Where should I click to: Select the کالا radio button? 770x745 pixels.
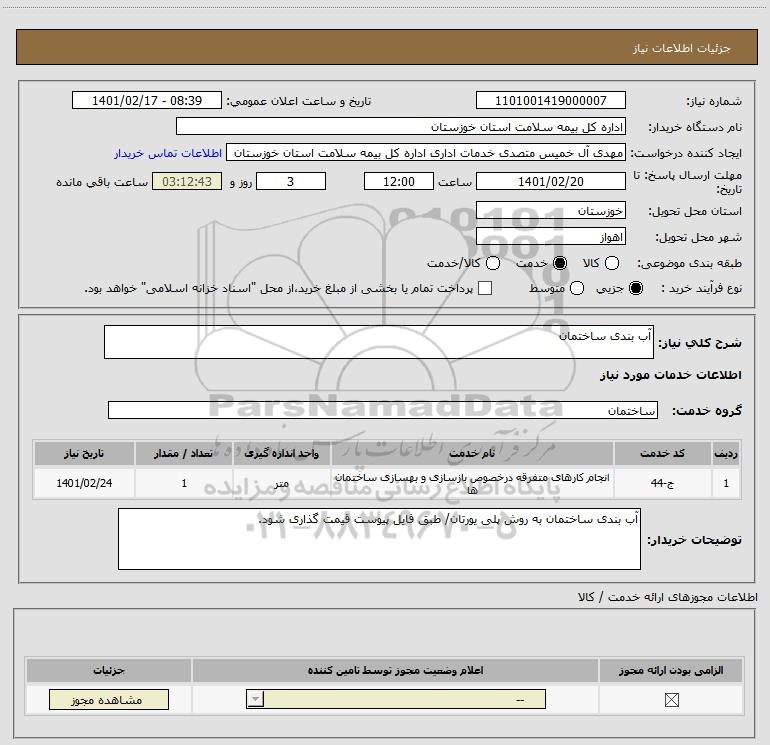click(x=612, y=263)
